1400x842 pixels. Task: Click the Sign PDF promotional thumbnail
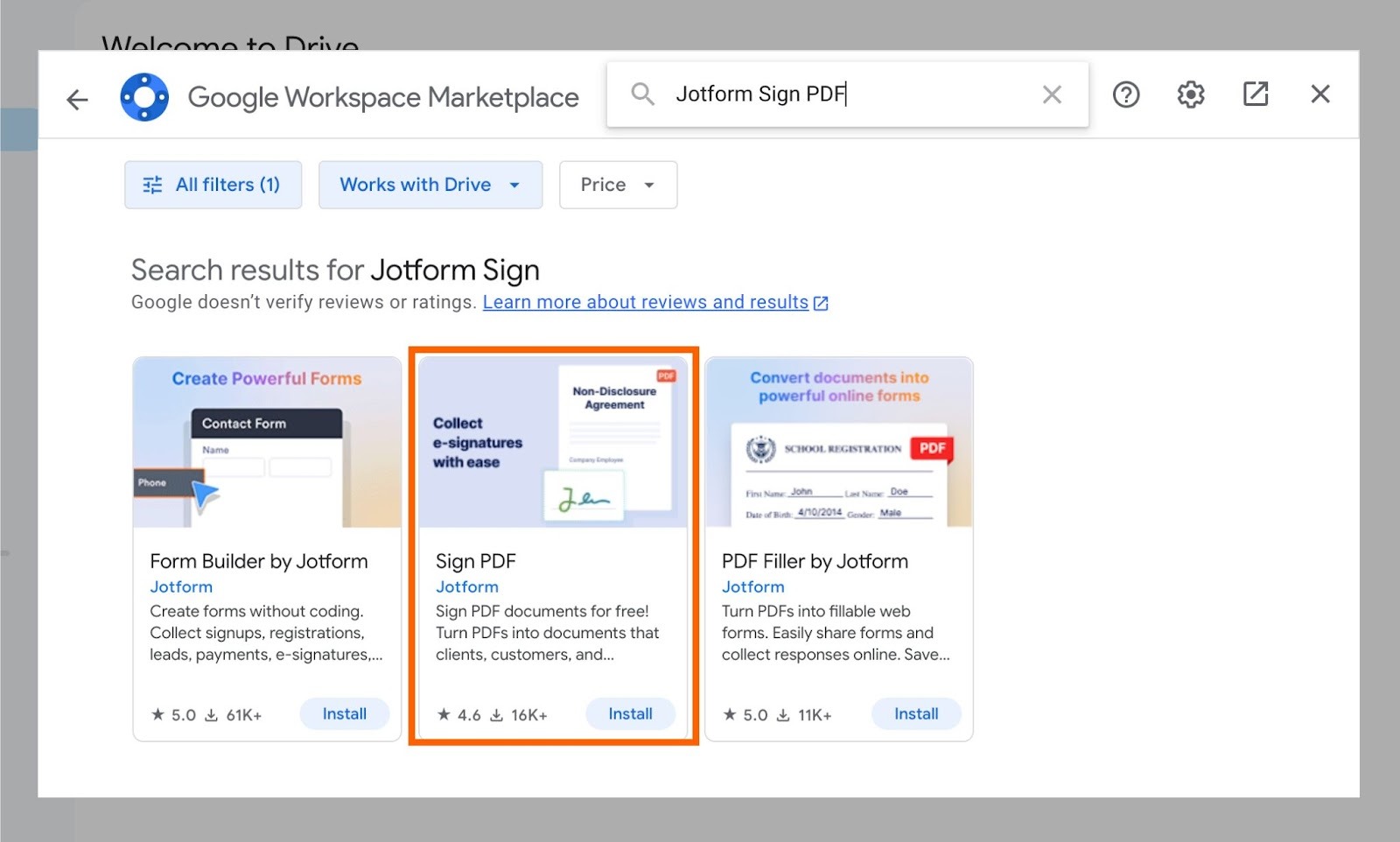[552, 442]
